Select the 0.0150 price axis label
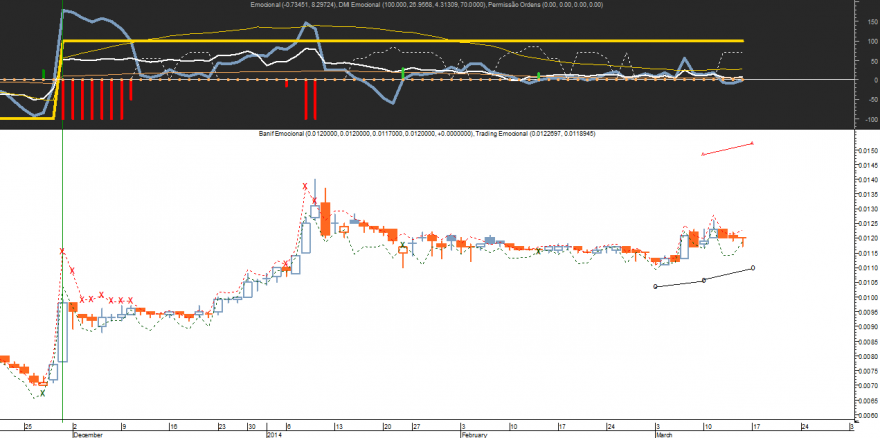The image size is (880, 438). pyautogui.click(x=867, y=151)
